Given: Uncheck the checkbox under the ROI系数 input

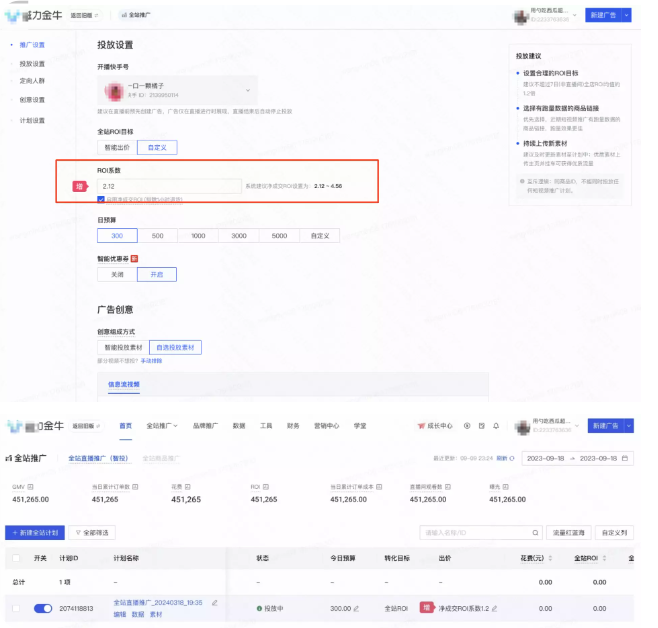Looking at the screenshot, I should (101, 199).
